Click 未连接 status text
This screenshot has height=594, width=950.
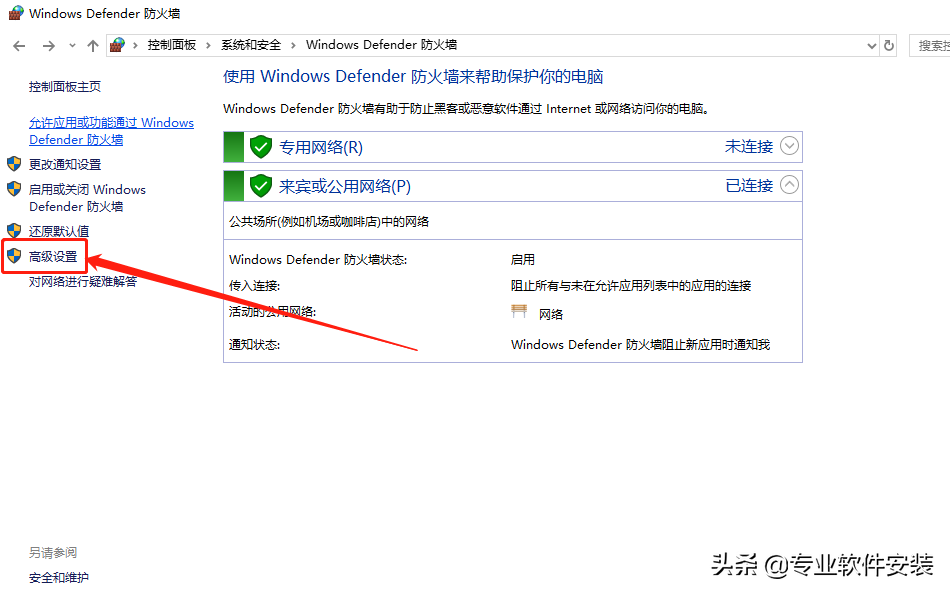pyautogui.click(x=749, y=147)
